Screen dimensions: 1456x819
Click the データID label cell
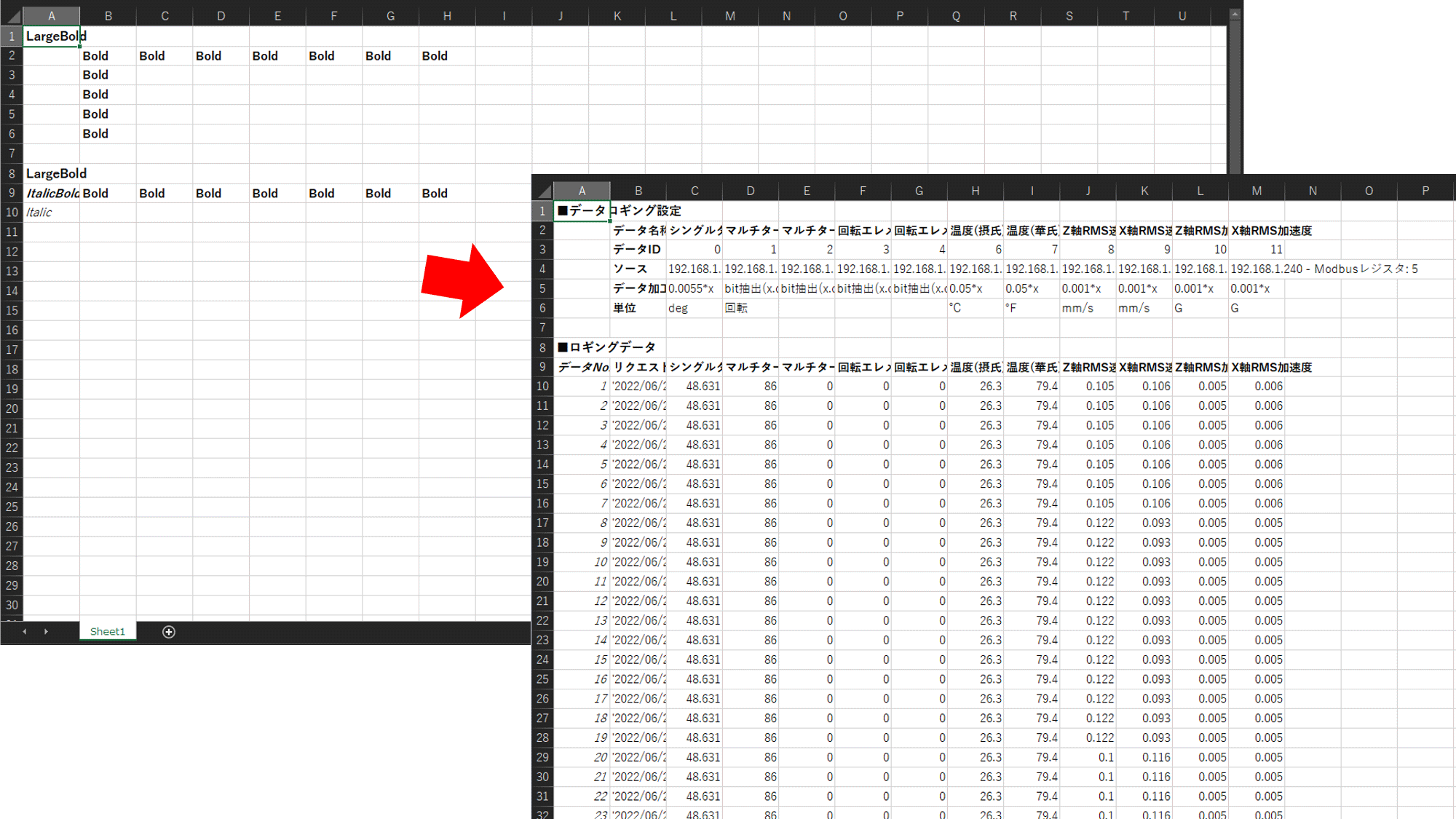[x=638, y=250]
